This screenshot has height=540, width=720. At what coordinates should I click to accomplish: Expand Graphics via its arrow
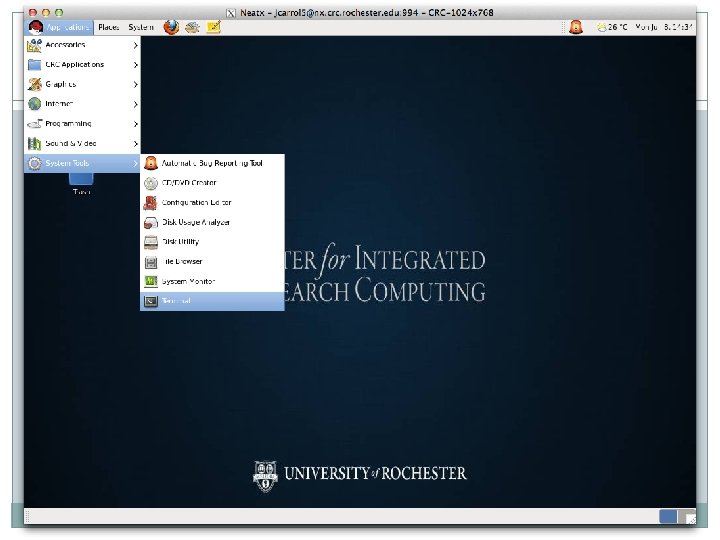coord(135,84)
